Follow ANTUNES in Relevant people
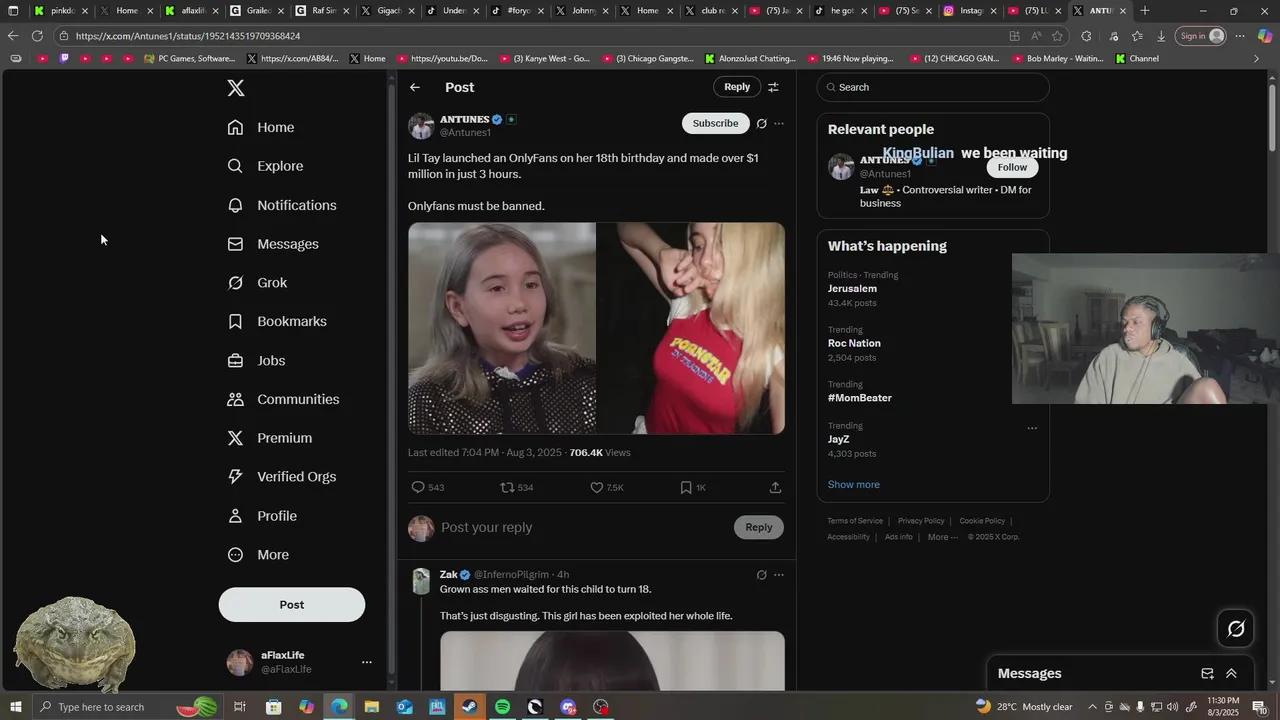The height and width of the screenshot is (720, 1280). click(x=1012, y=167)
